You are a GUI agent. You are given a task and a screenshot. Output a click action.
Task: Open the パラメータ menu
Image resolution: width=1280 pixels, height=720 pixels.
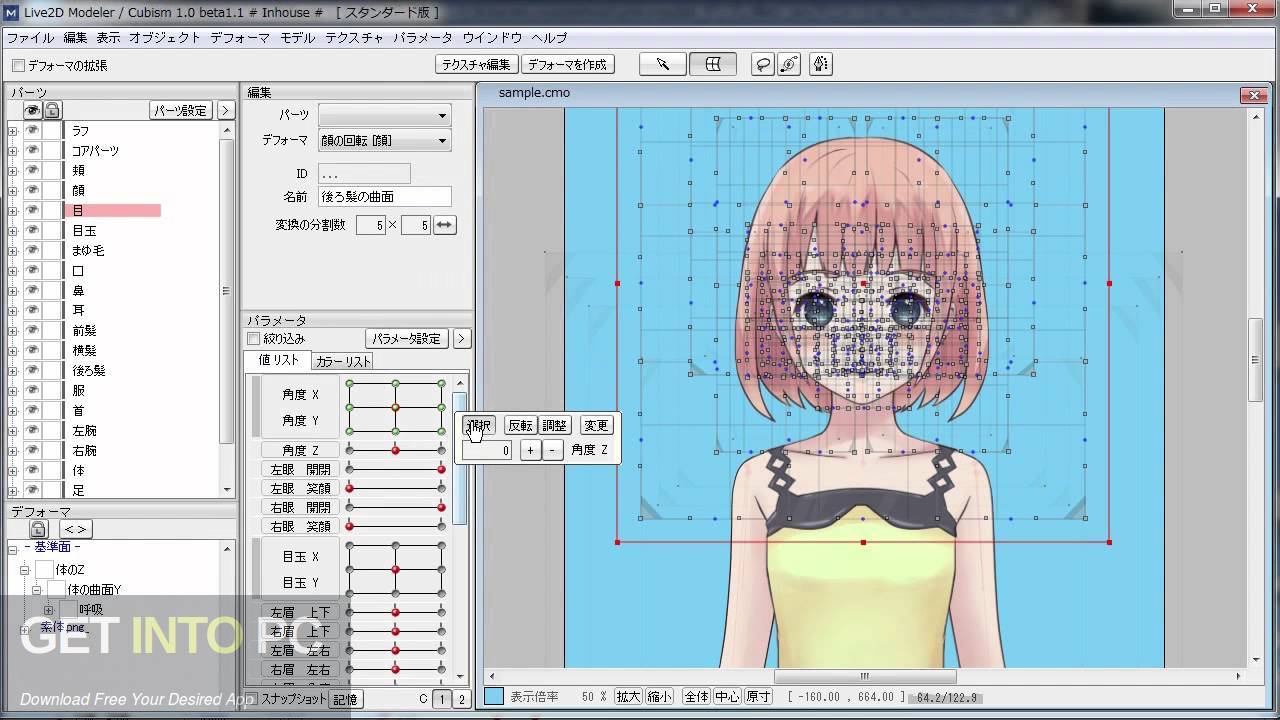tap(422, 38)
